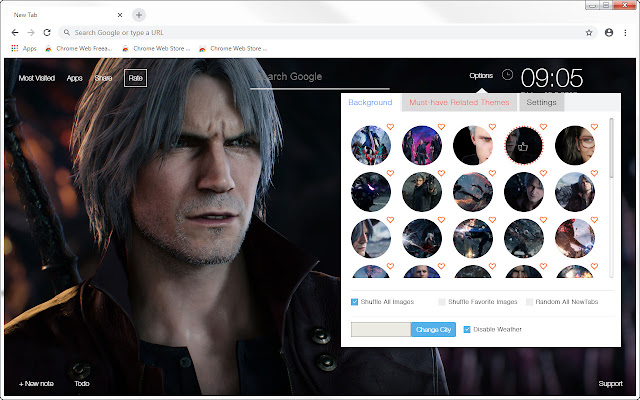Favorite the first background with its heart

[390, 127]
